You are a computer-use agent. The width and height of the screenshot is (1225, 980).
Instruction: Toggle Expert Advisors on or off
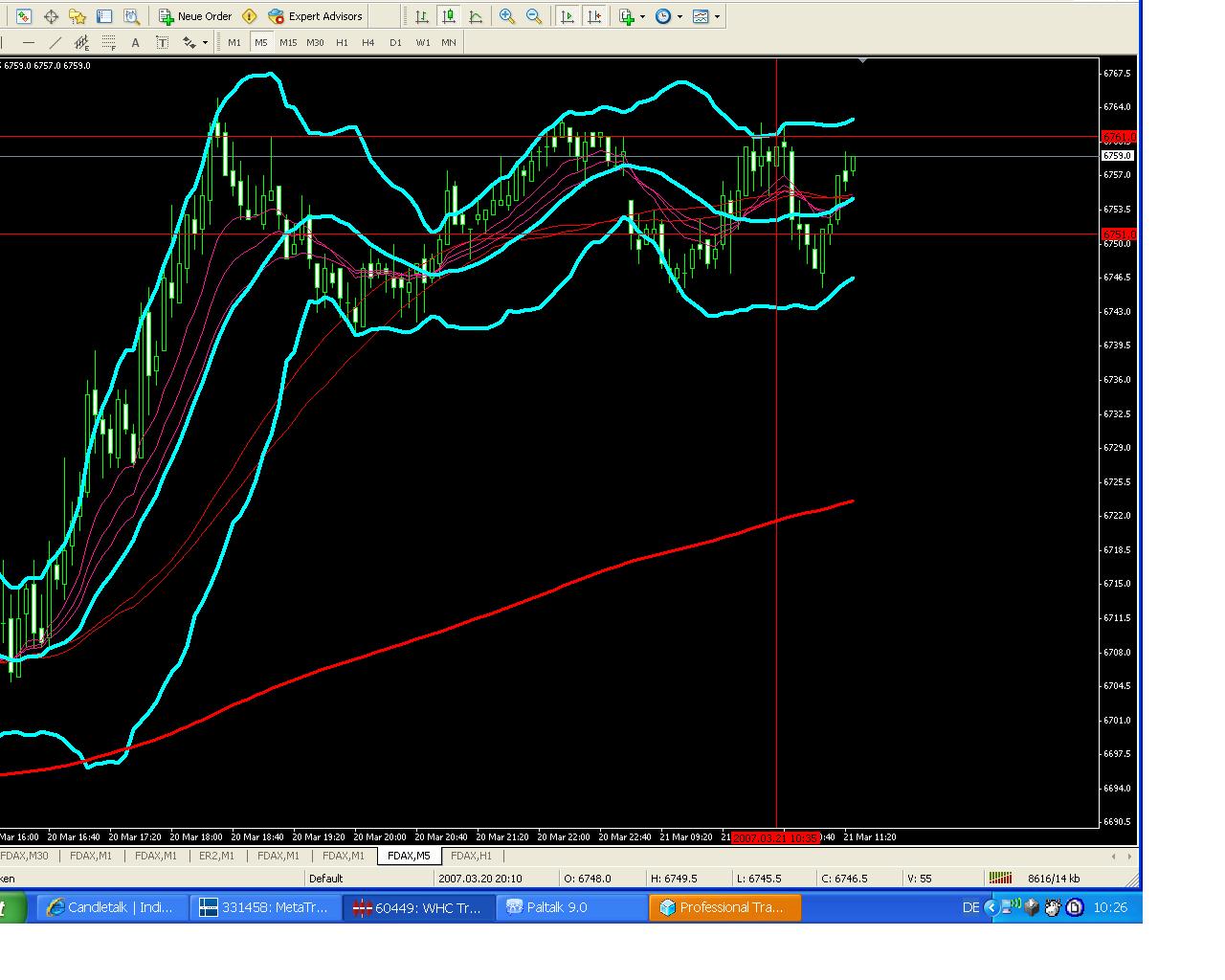coord(315,16)
